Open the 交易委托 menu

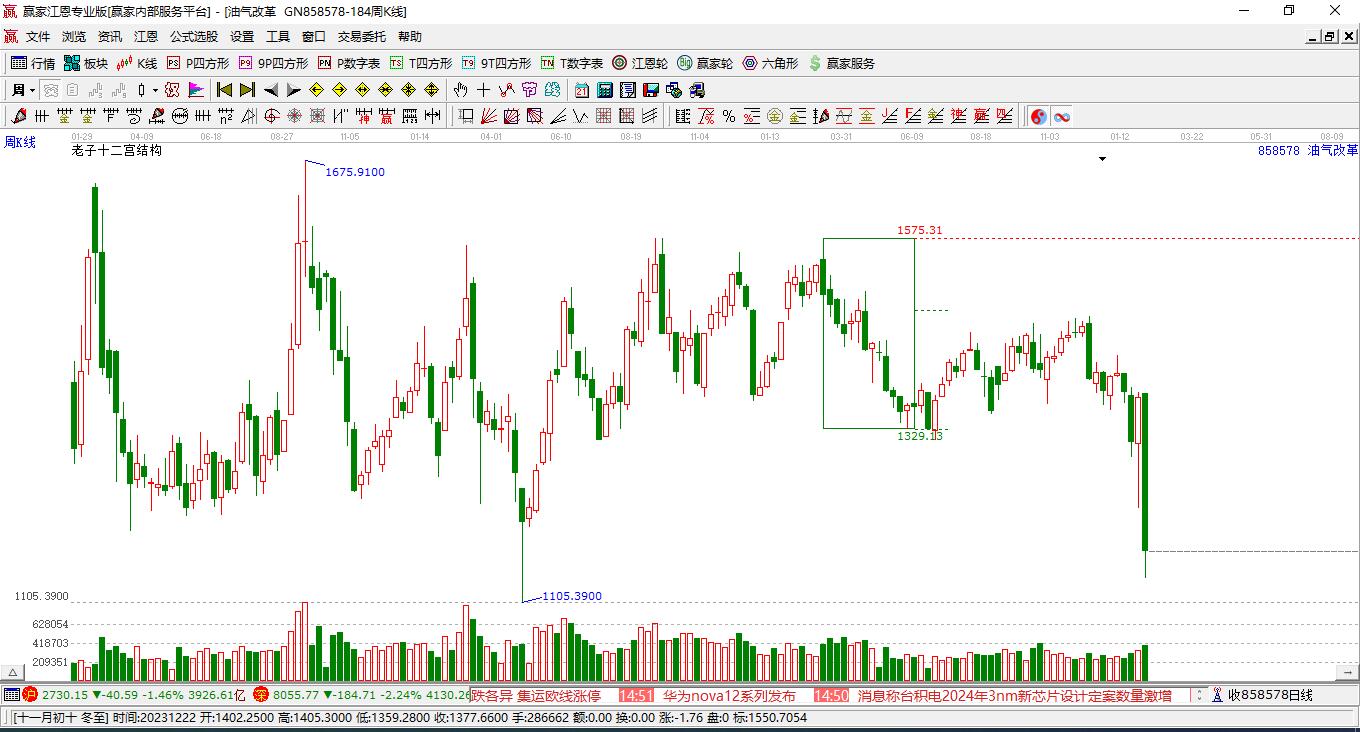(361, 36)
